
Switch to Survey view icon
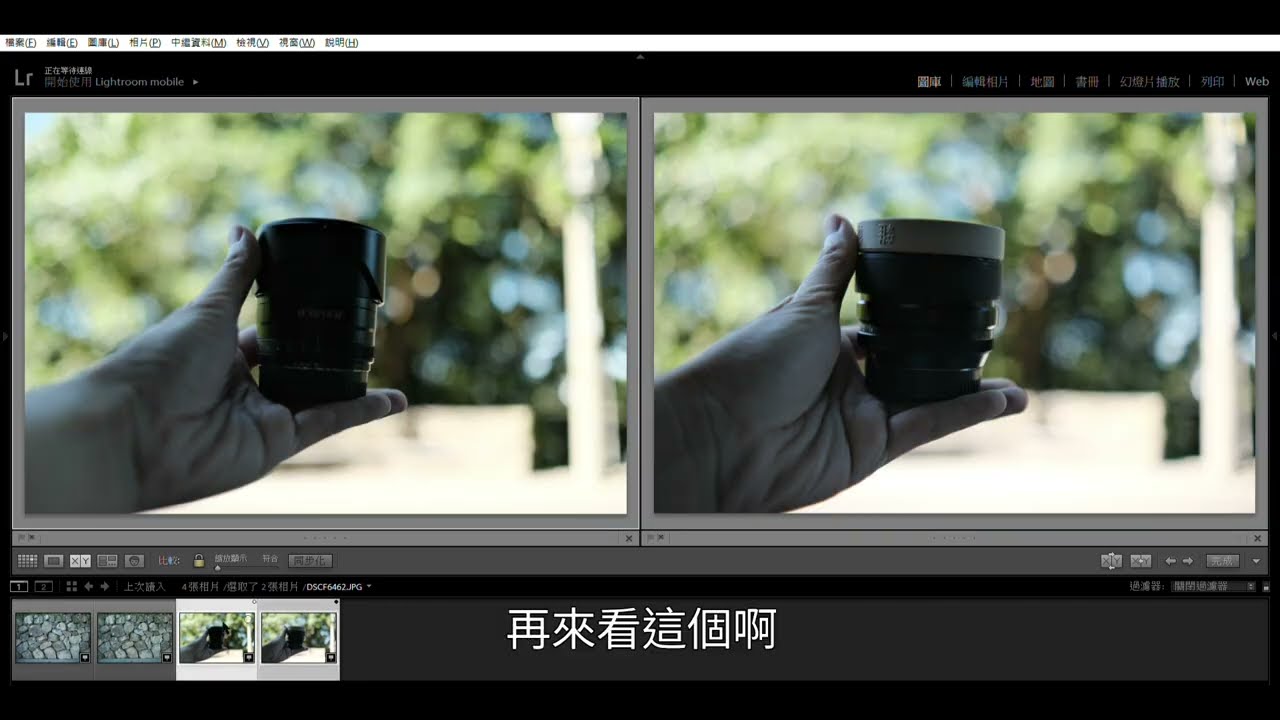(107, 561)
